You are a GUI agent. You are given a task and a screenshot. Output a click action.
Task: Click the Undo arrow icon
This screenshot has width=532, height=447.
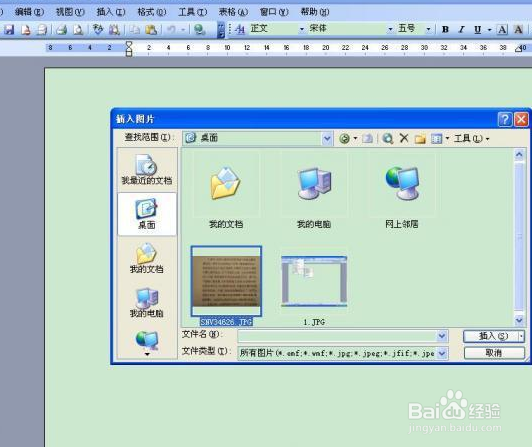coord(171,30)
